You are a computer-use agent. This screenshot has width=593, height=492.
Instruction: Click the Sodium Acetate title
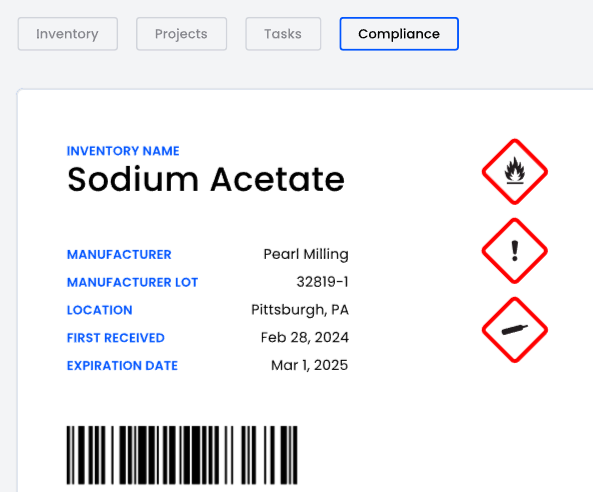[206, 179]
